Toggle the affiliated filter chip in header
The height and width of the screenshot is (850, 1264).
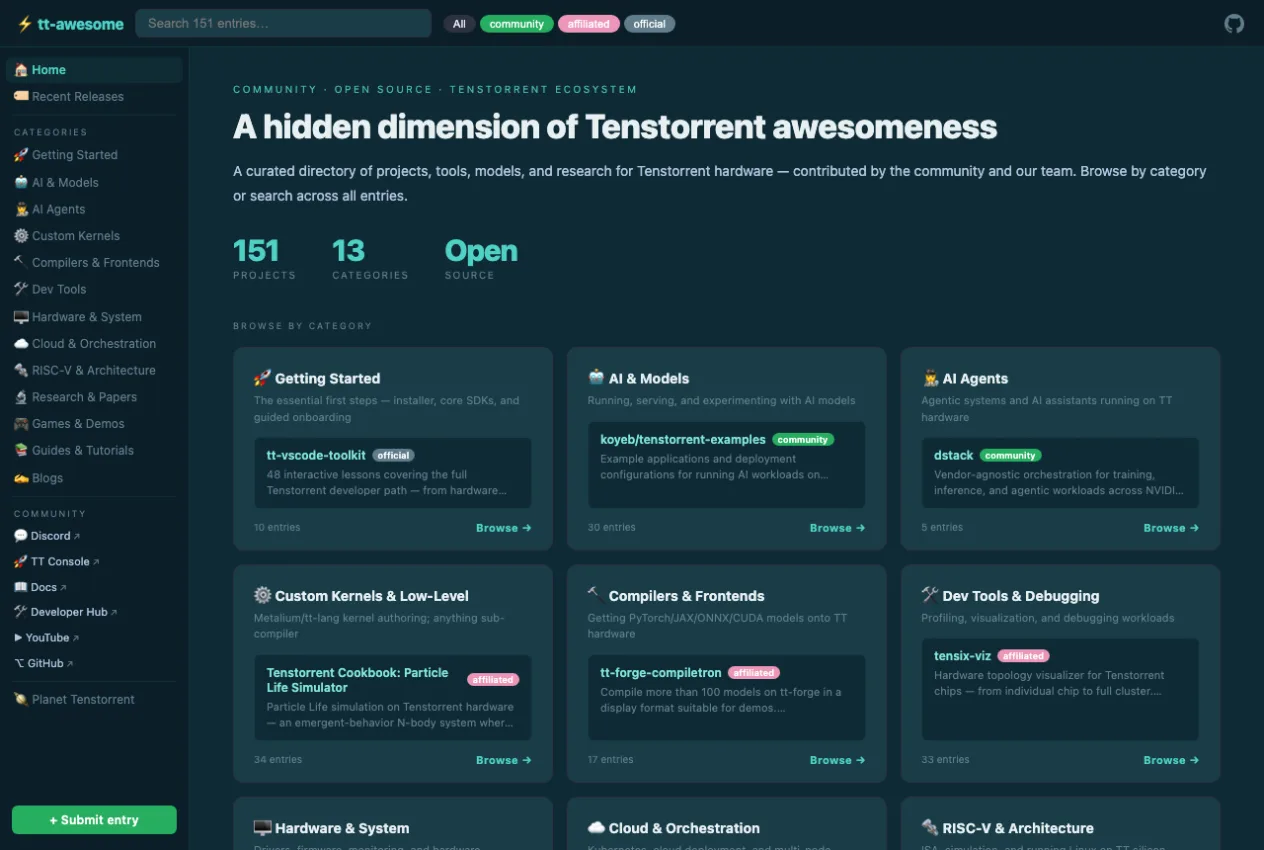[589, 24]
